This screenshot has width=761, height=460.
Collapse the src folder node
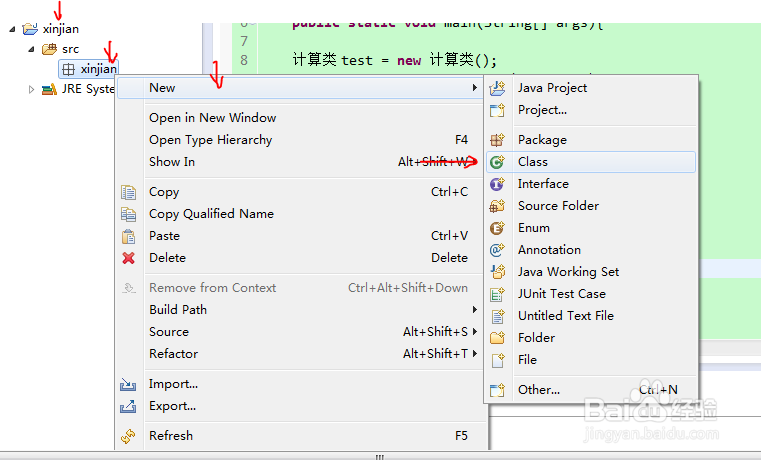point(31,49)
